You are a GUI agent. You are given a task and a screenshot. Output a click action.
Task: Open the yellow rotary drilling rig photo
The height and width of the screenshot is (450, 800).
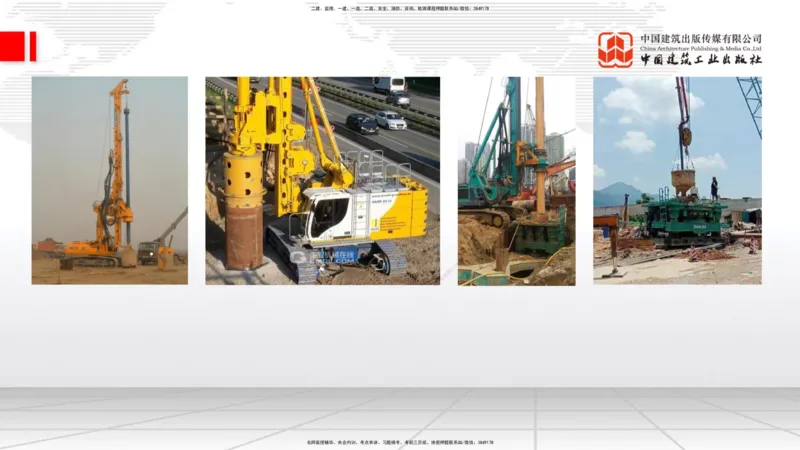pyautogui.click(x=322, y=180)
